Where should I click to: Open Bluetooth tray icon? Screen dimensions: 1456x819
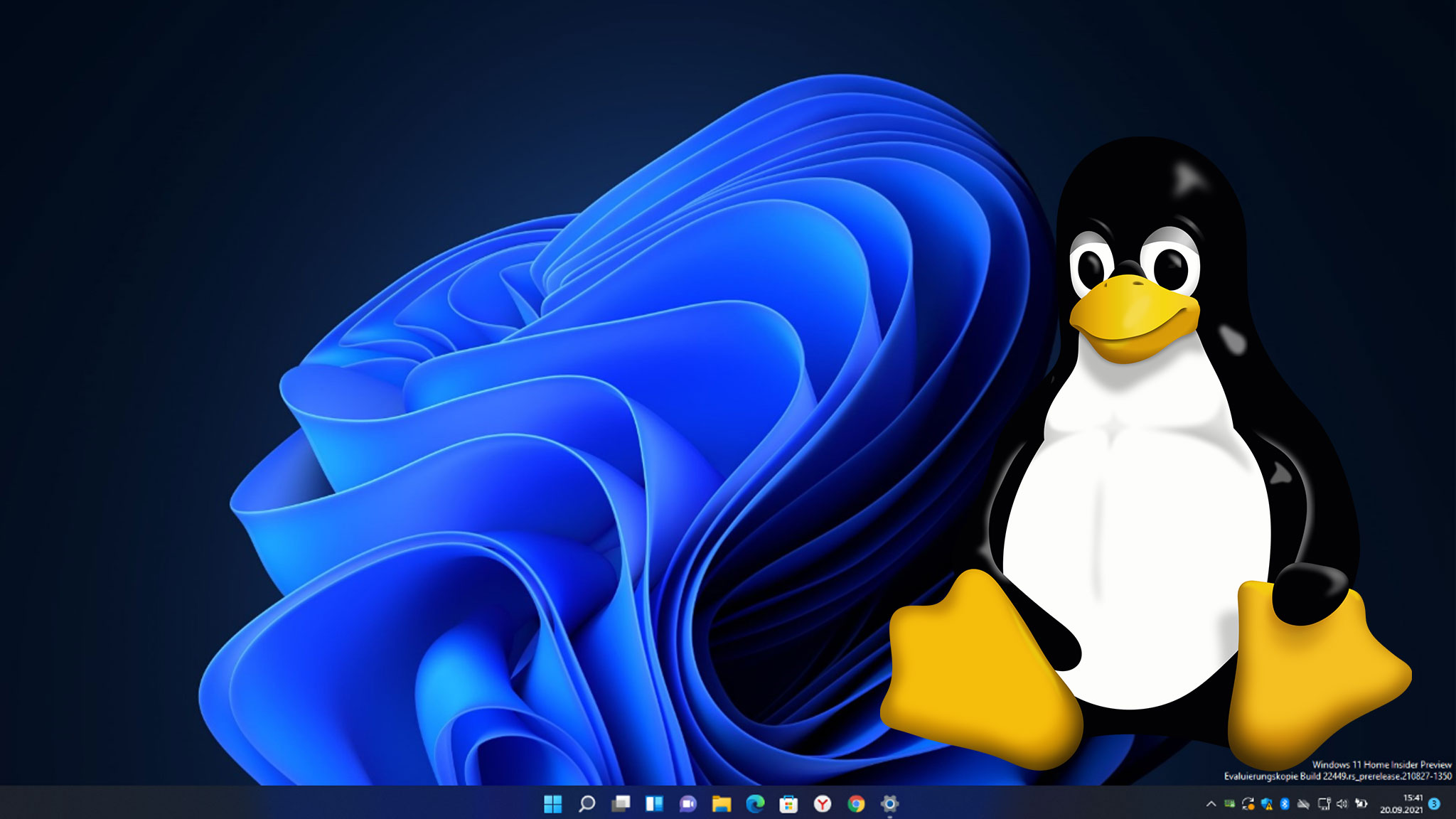click(1285, 804)
